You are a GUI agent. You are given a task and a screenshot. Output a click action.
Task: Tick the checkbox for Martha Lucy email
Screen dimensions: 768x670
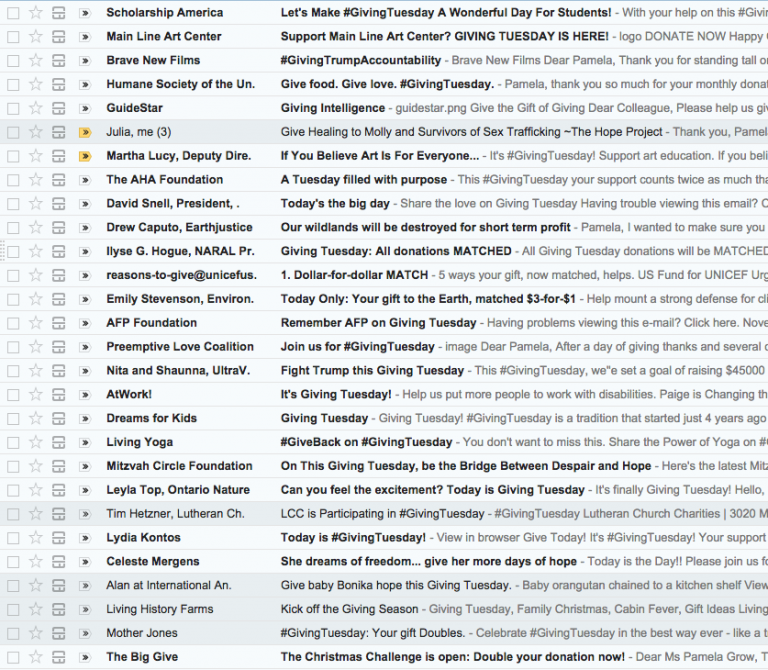pyautogui.click(x=13, y=156)
